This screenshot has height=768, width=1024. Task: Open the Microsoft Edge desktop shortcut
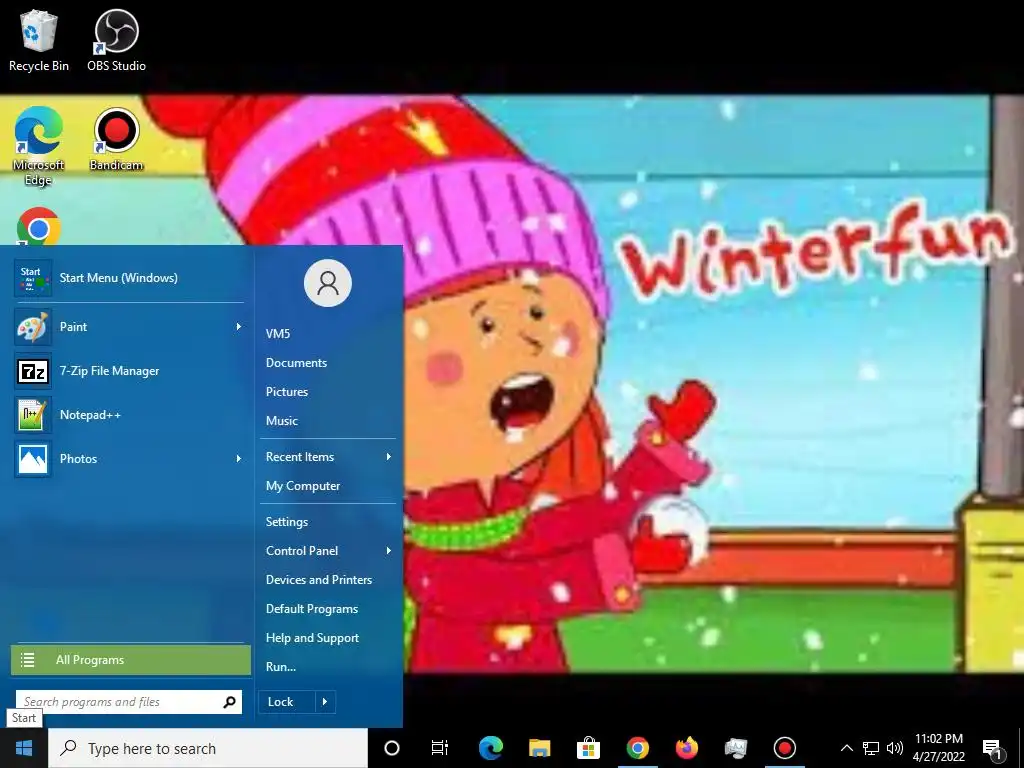point(39,146)
